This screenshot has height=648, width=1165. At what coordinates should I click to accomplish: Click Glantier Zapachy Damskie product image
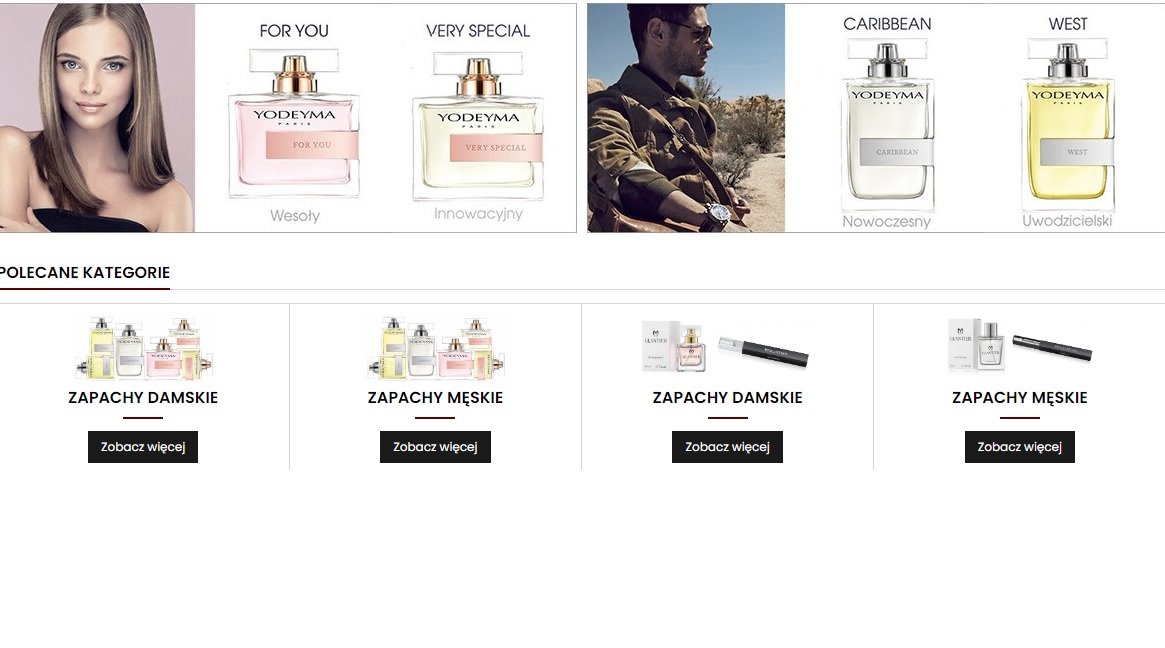tap(726, 346)
